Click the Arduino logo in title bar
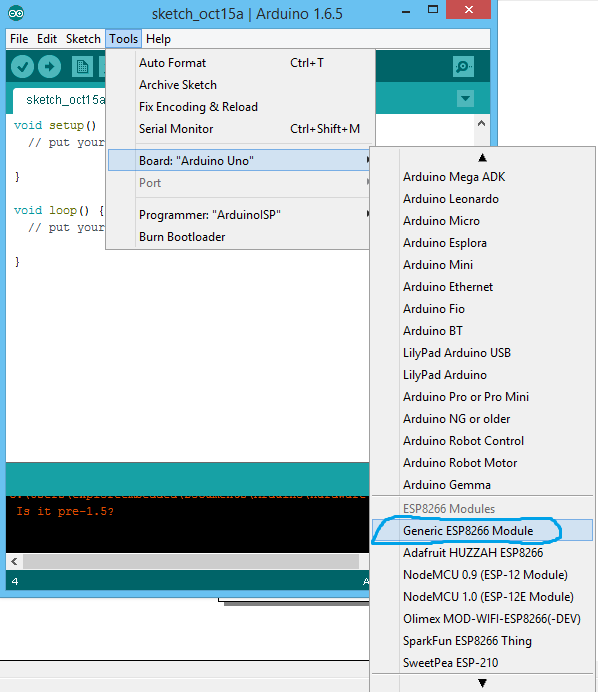The height and width of the screenshot is (692, 598). coord(16,13)
